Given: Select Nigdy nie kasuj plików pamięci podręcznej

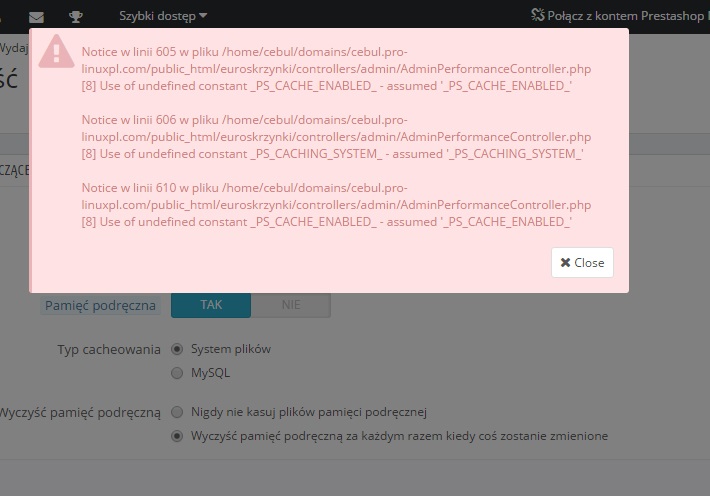Looking at the screenshot, I should [177, 412].
